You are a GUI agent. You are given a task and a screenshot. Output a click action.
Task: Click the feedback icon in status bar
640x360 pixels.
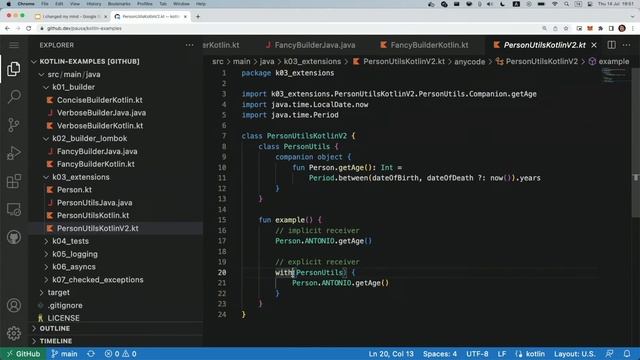(x=609, y=354)
